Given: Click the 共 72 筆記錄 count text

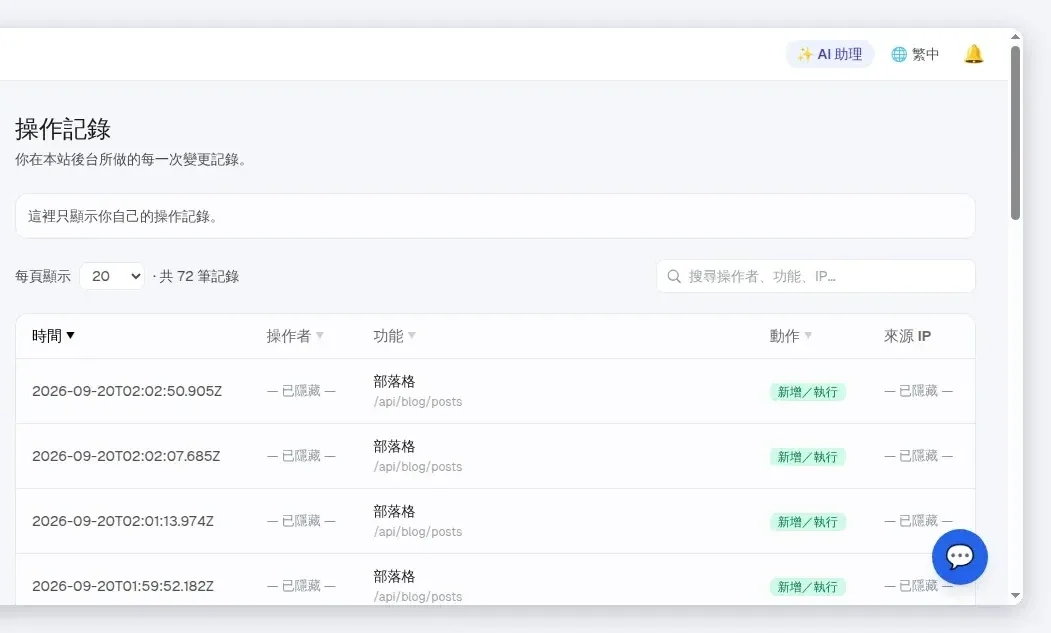Looking at the screenshot, I should pyautogui.click(x=199, y=276).
